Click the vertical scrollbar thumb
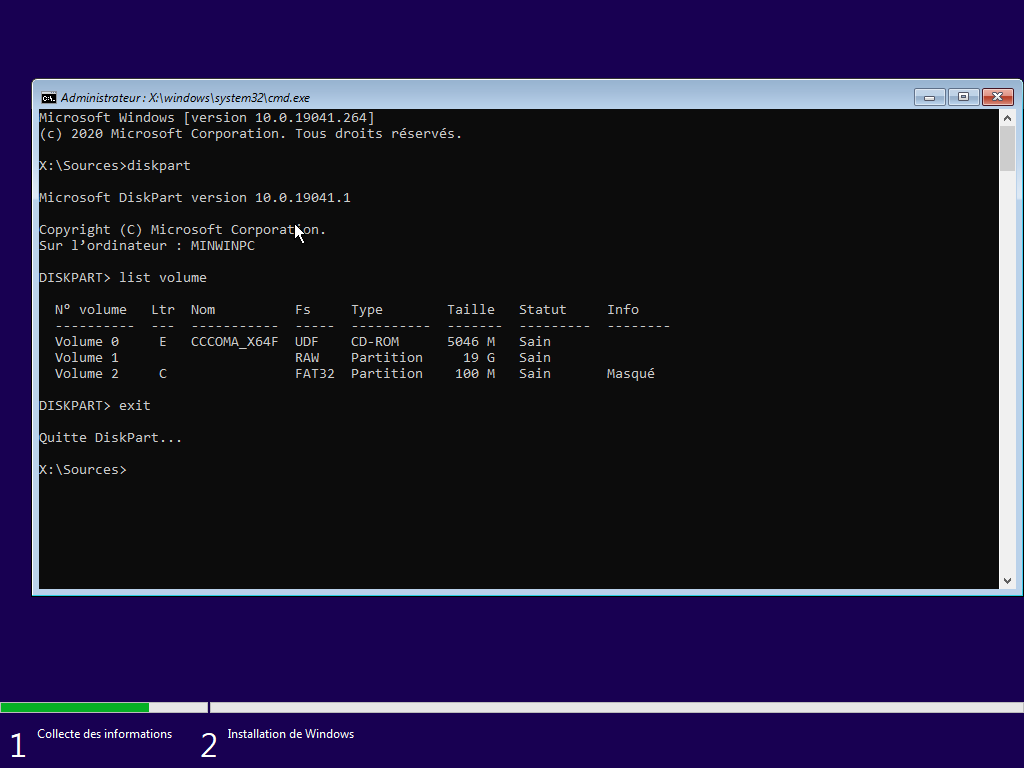 click(1007, 149)
